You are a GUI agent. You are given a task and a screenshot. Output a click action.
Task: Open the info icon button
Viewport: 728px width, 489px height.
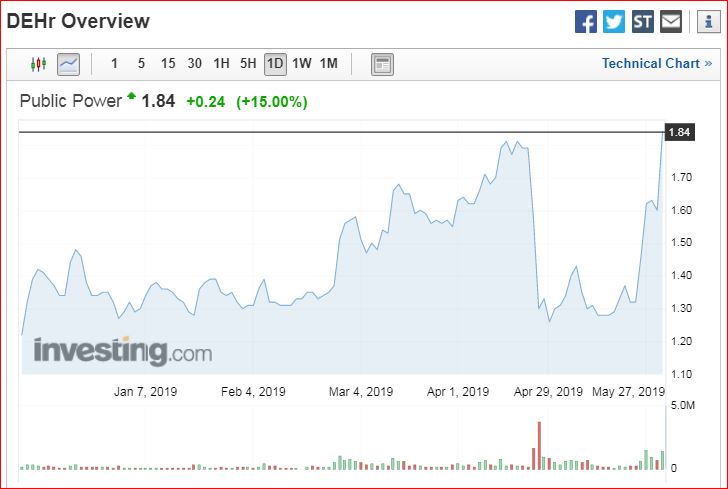(708, 21)
